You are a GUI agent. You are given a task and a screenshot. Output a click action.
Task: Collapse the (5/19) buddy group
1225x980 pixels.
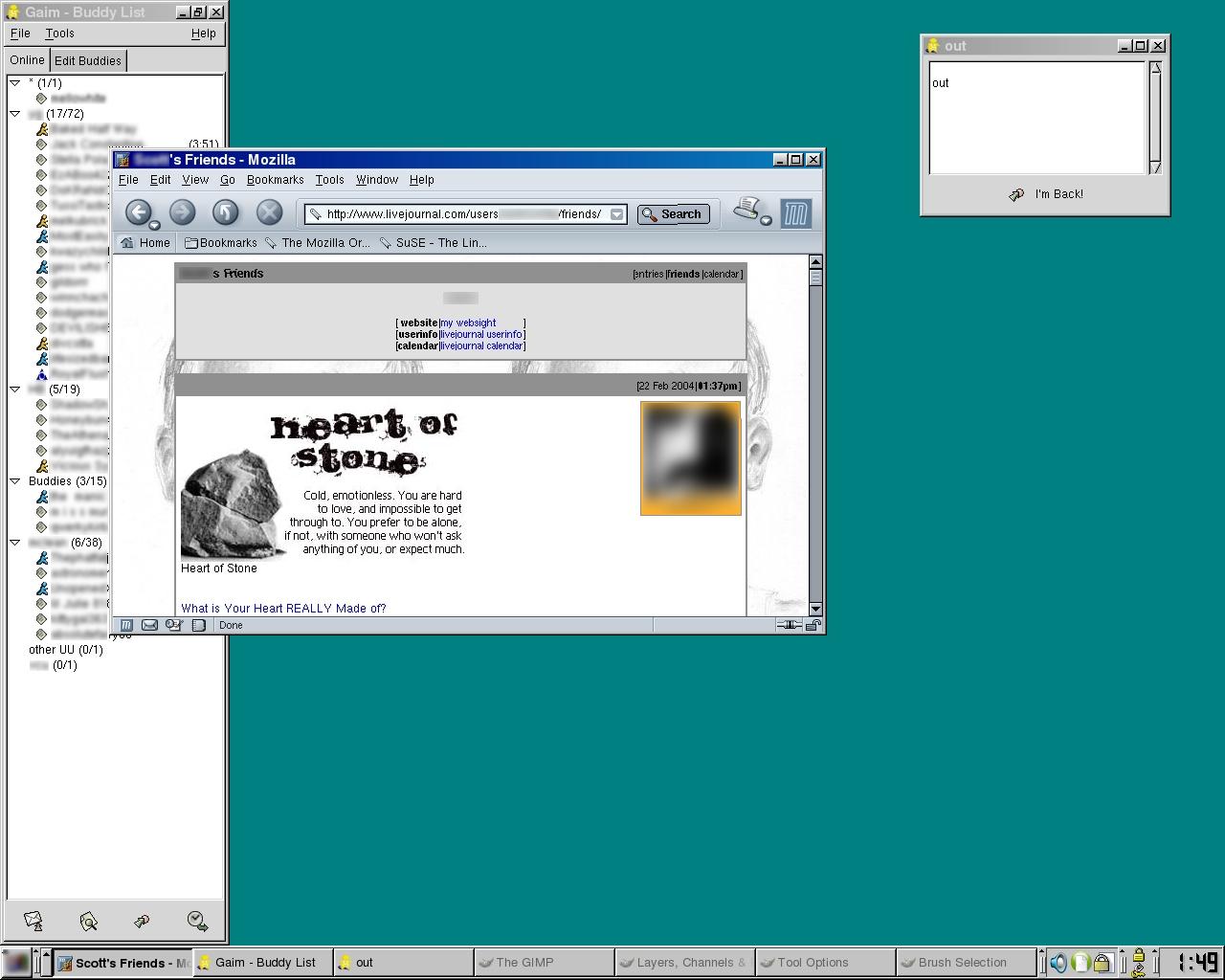pos(15,390)
